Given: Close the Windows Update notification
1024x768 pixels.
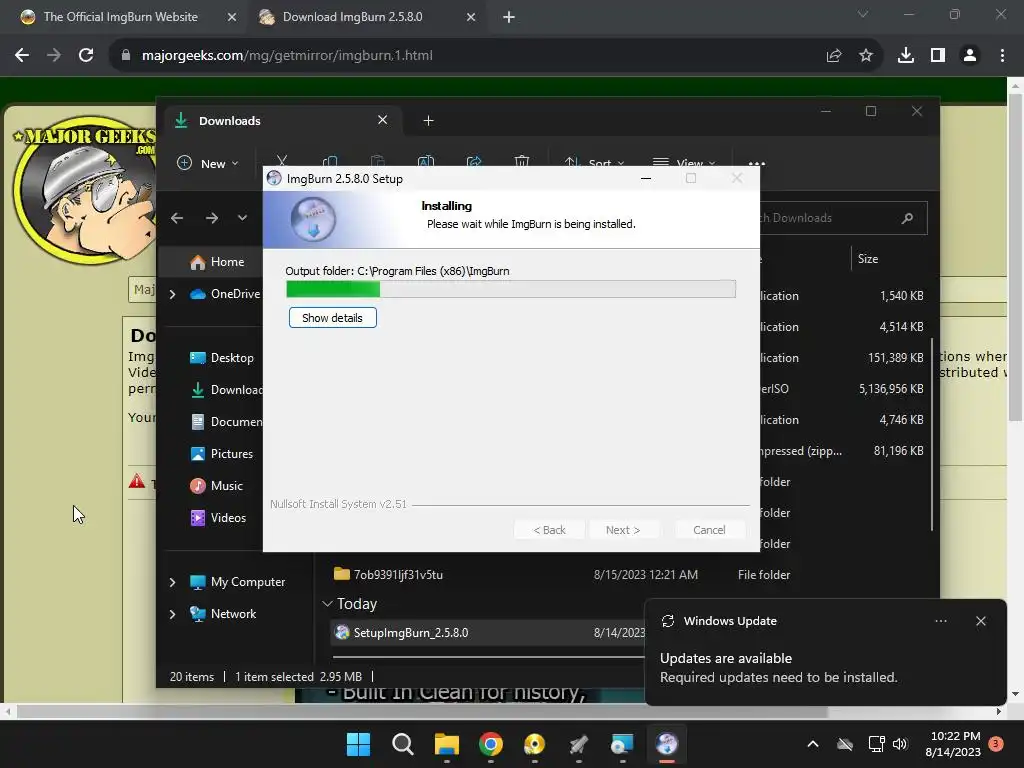Looking at the screenshot, I should (x=981, y=621).
